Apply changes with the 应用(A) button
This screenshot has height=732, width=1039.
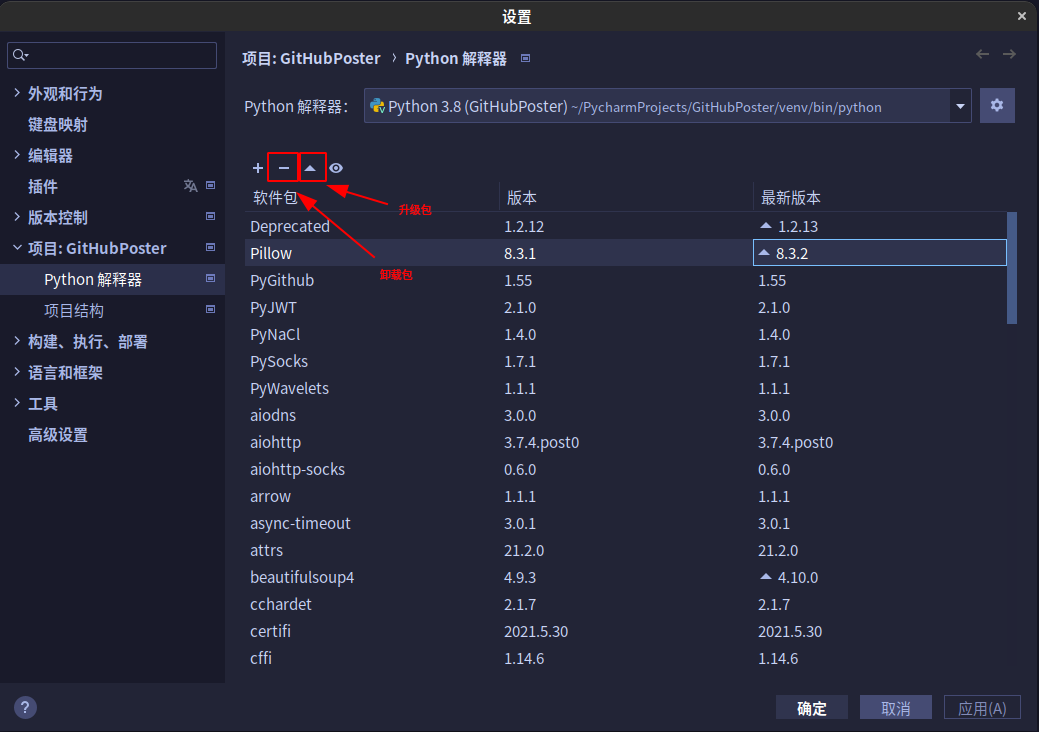tap(982, 707)
